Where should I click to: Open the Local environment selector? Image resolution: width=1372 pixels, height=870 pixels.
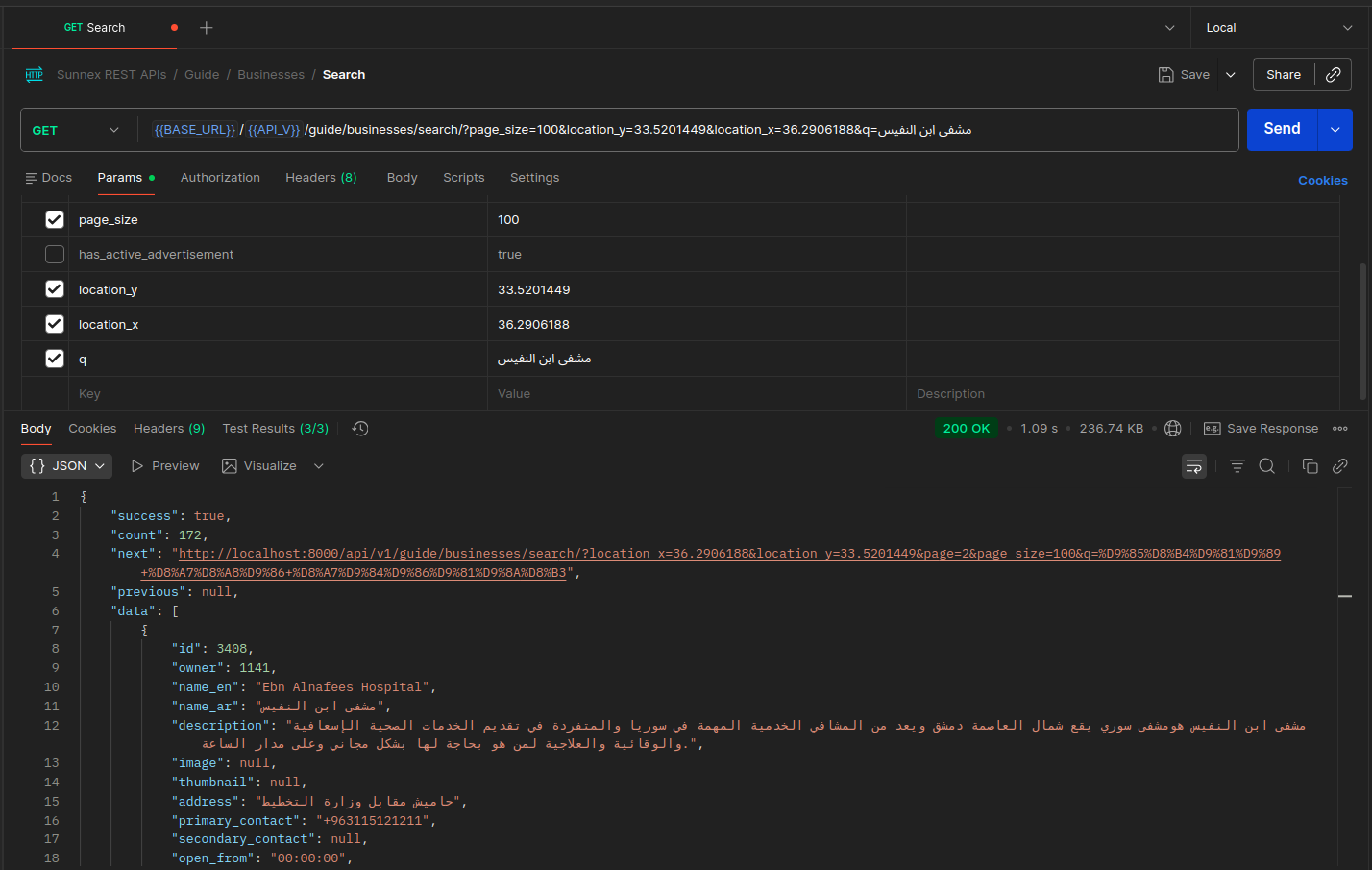point(1278,28)
